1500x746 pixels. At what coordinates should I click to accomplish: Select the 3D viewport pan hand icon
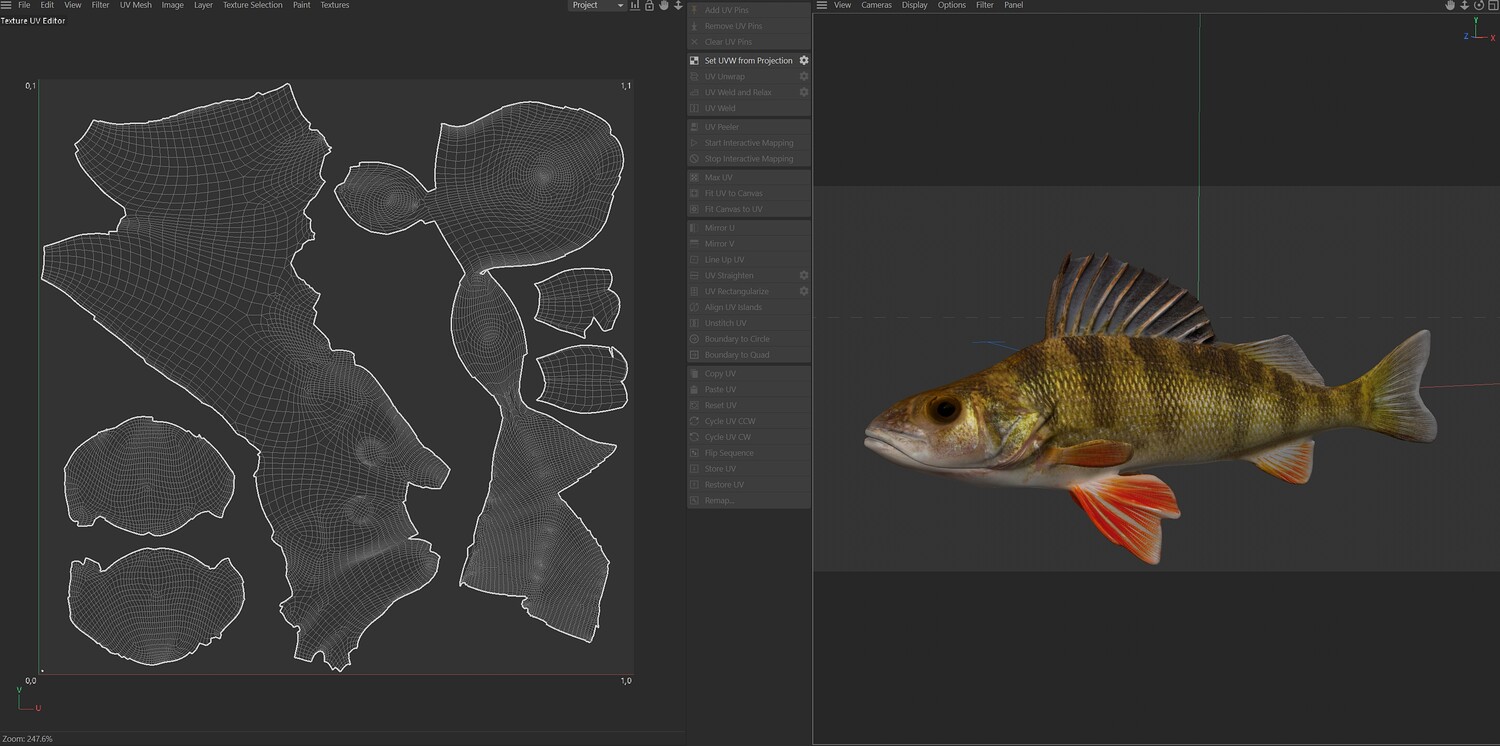click(1450, 5)
